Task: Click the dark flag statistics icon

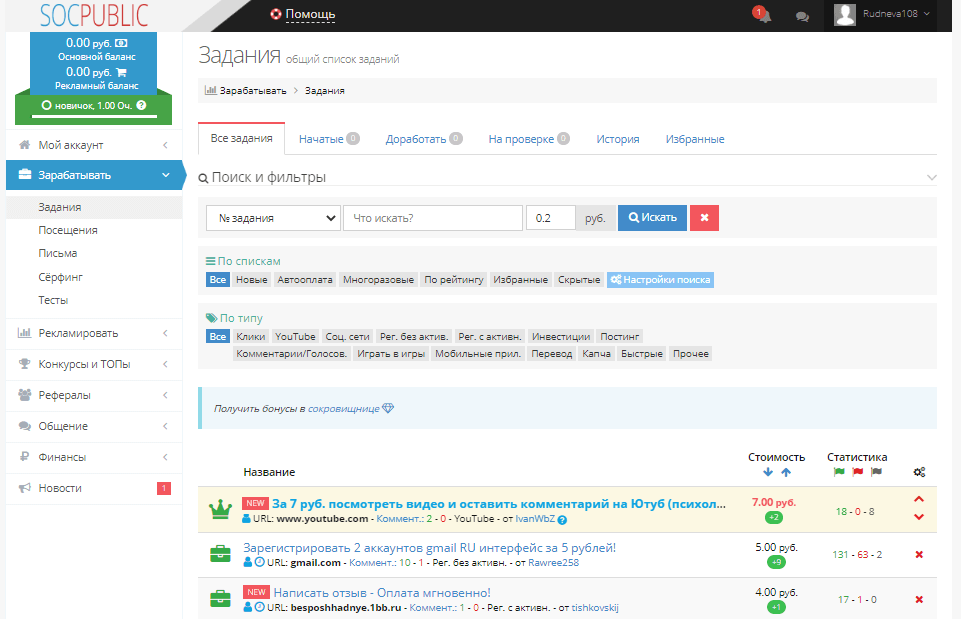Action: coord(876,472)
